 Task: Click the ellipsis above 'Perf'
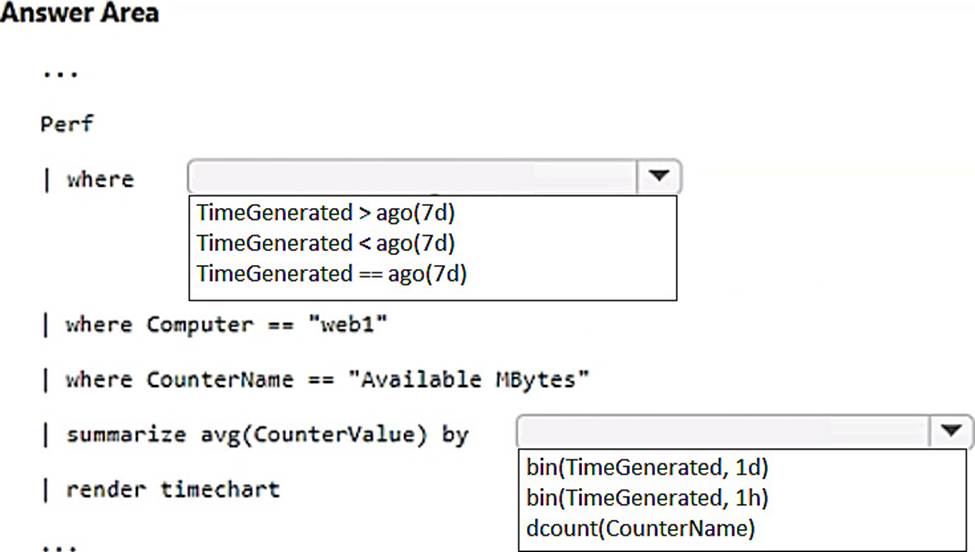click(x=60, y=72)
